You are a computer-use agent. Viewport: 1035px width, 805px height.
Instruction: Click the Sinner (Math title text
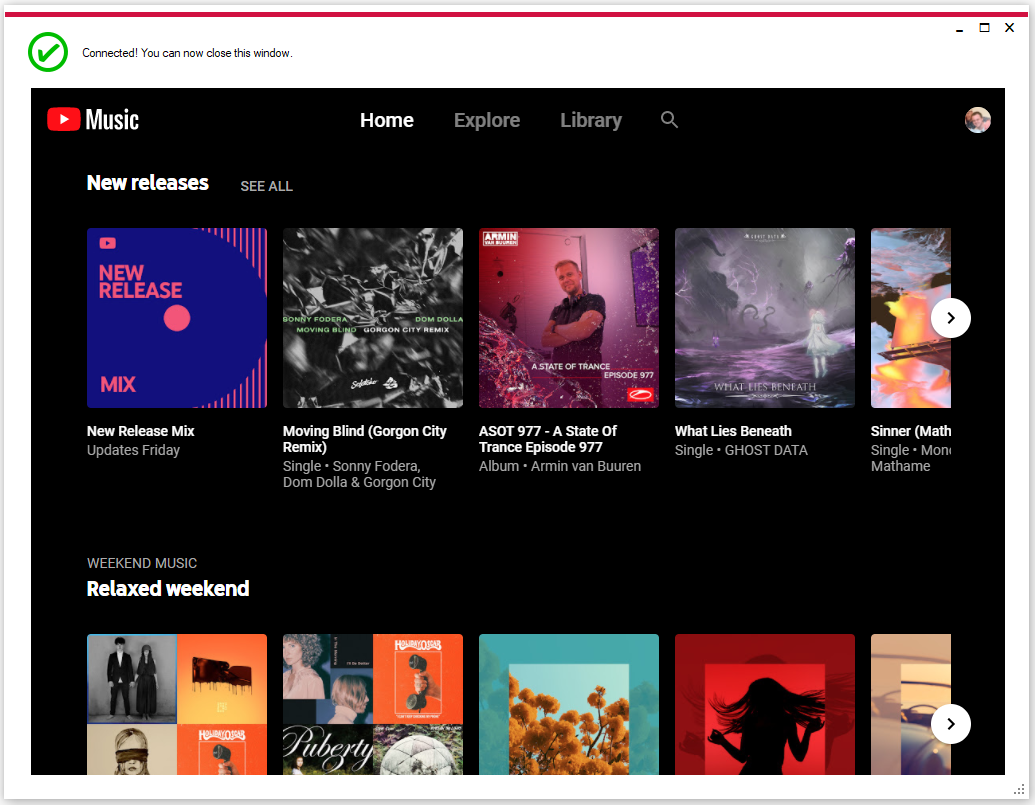pos(911,431)
